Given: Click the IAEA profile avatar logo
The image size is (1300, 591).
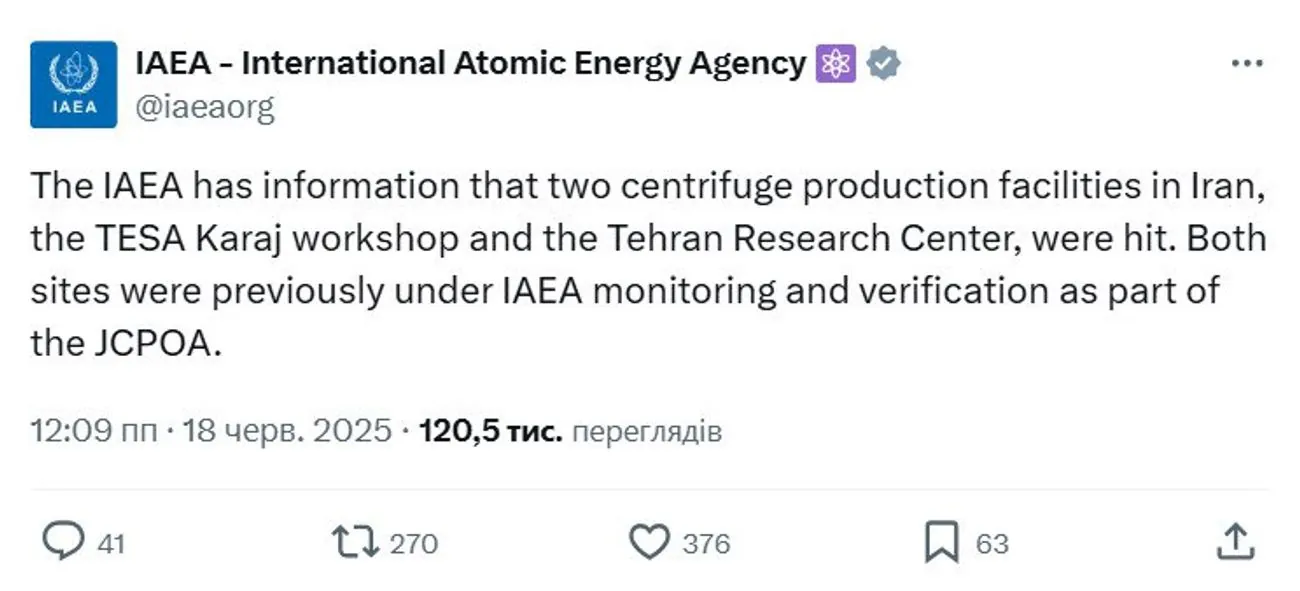Looking at the screenshot, I should click(x=73, y=84).
